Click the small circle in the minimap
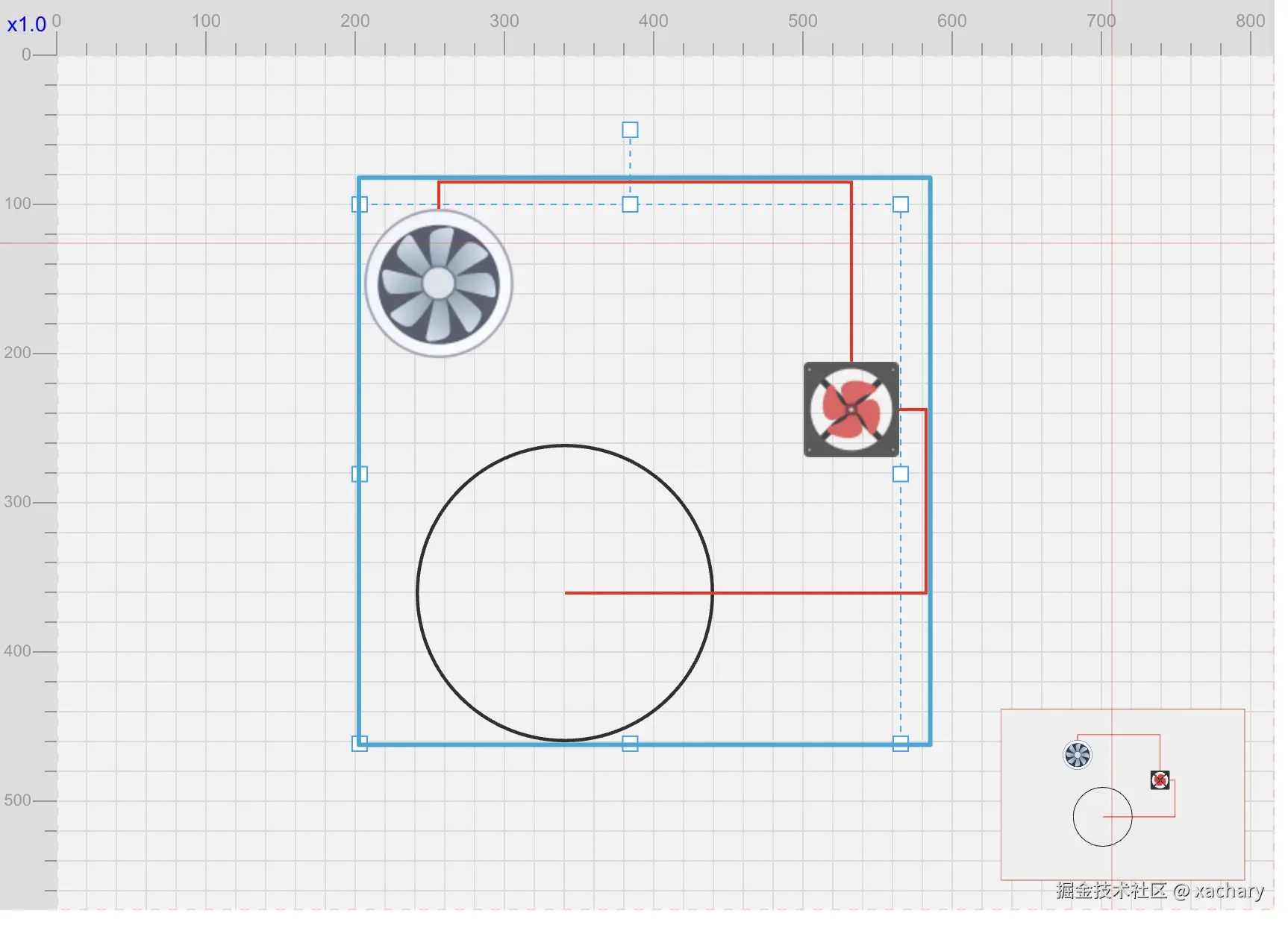The image size is (1288, 925). (x=1102, y=817)
